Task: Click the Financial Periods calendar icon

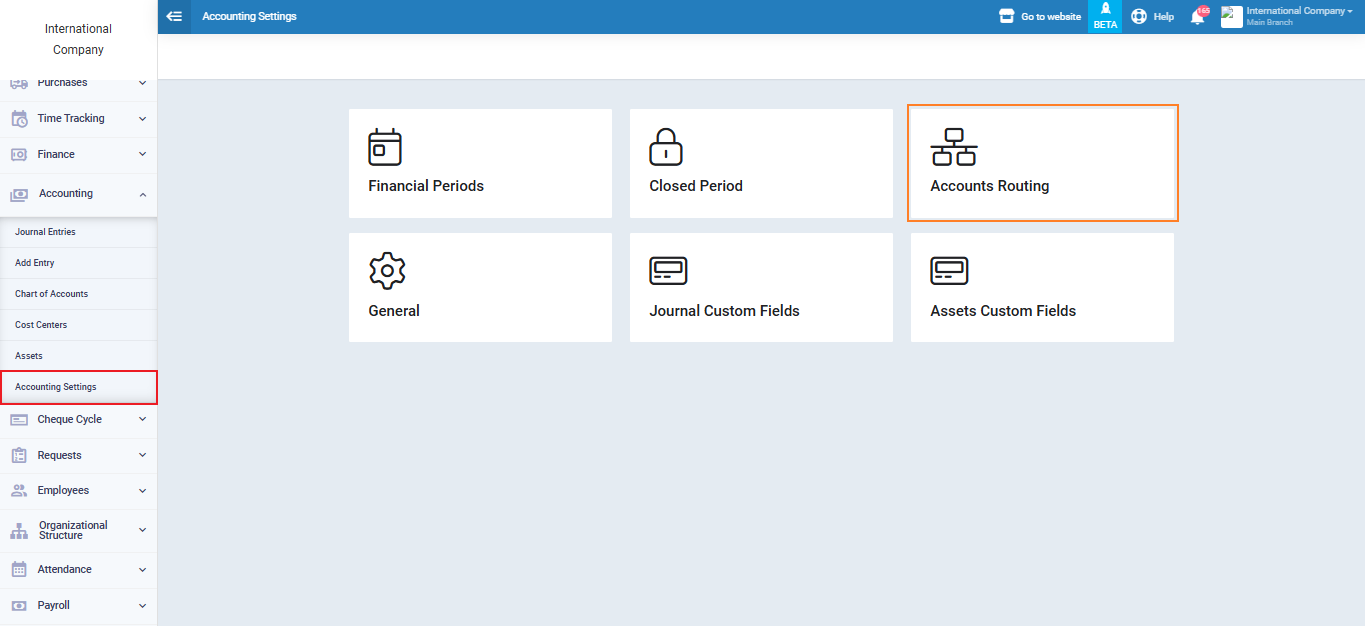Action: (385, 147)
